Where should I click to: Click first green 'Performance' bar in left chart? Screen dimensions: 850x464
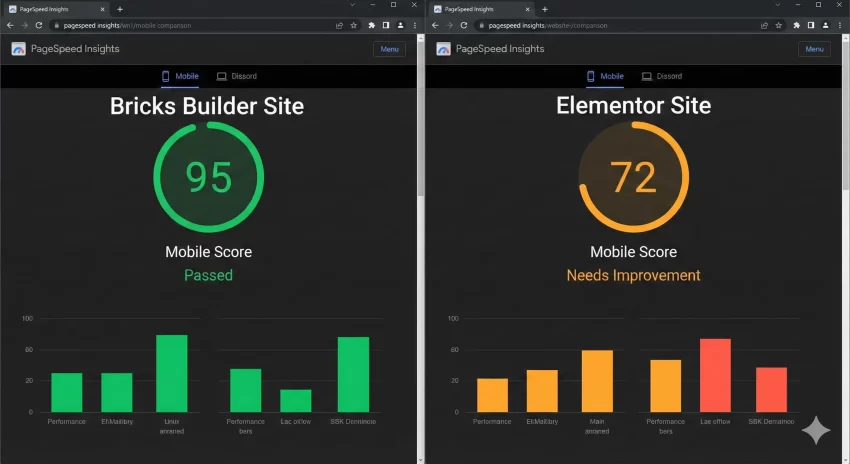pos(67,392)
